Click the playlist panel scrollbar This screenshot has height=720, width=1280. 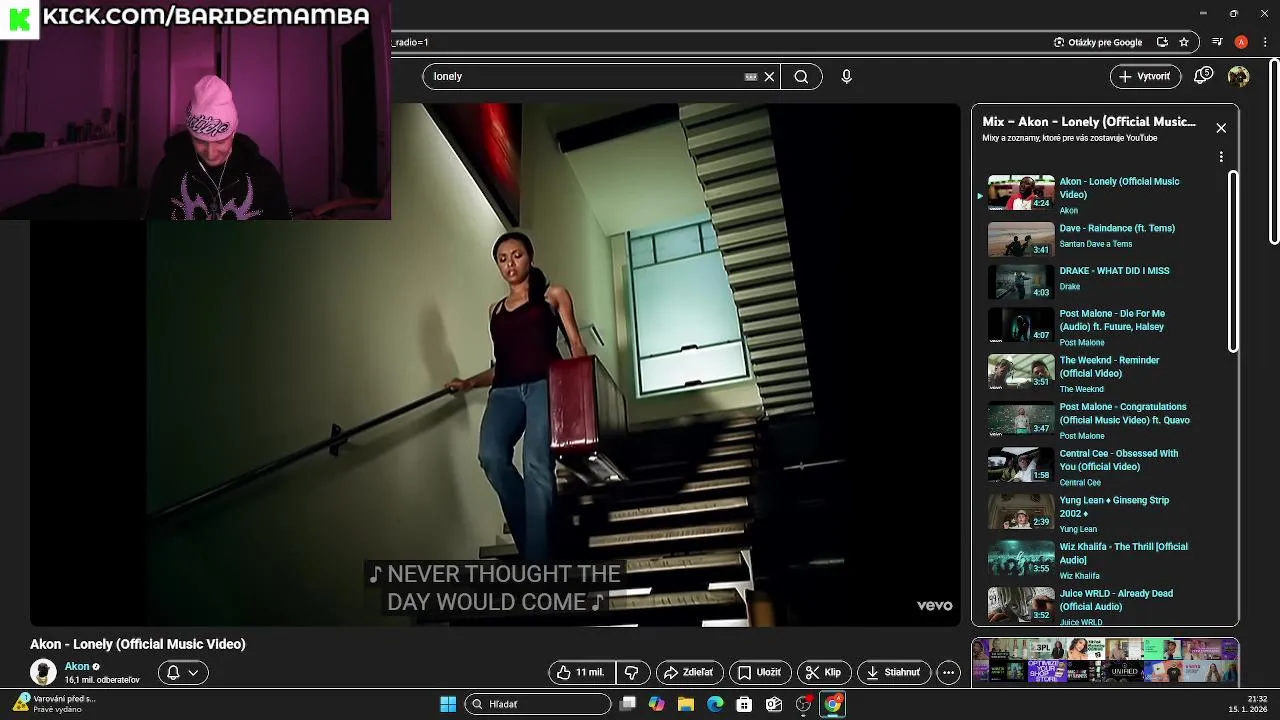[x=1233, y=262]
